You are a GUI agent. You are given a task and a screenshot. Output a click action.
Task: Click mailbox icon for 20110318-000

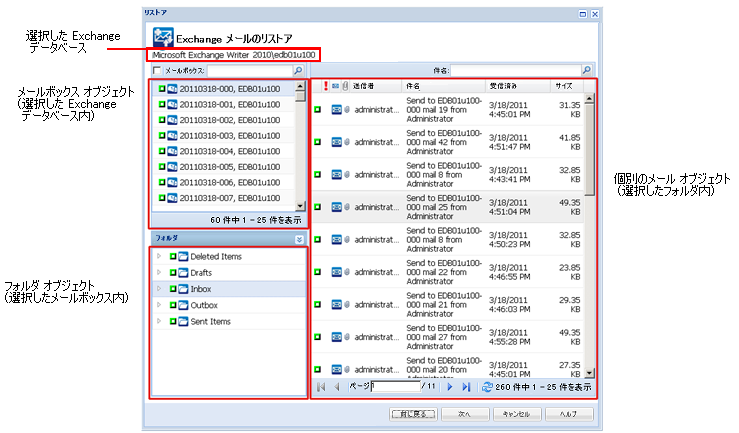click(x=172, y=89)
